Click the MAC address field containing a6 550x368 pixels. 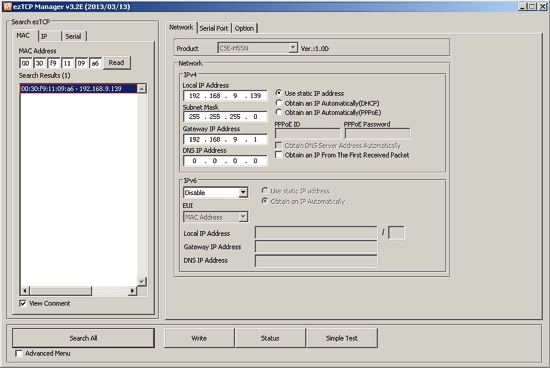click(x=95, y=63)
